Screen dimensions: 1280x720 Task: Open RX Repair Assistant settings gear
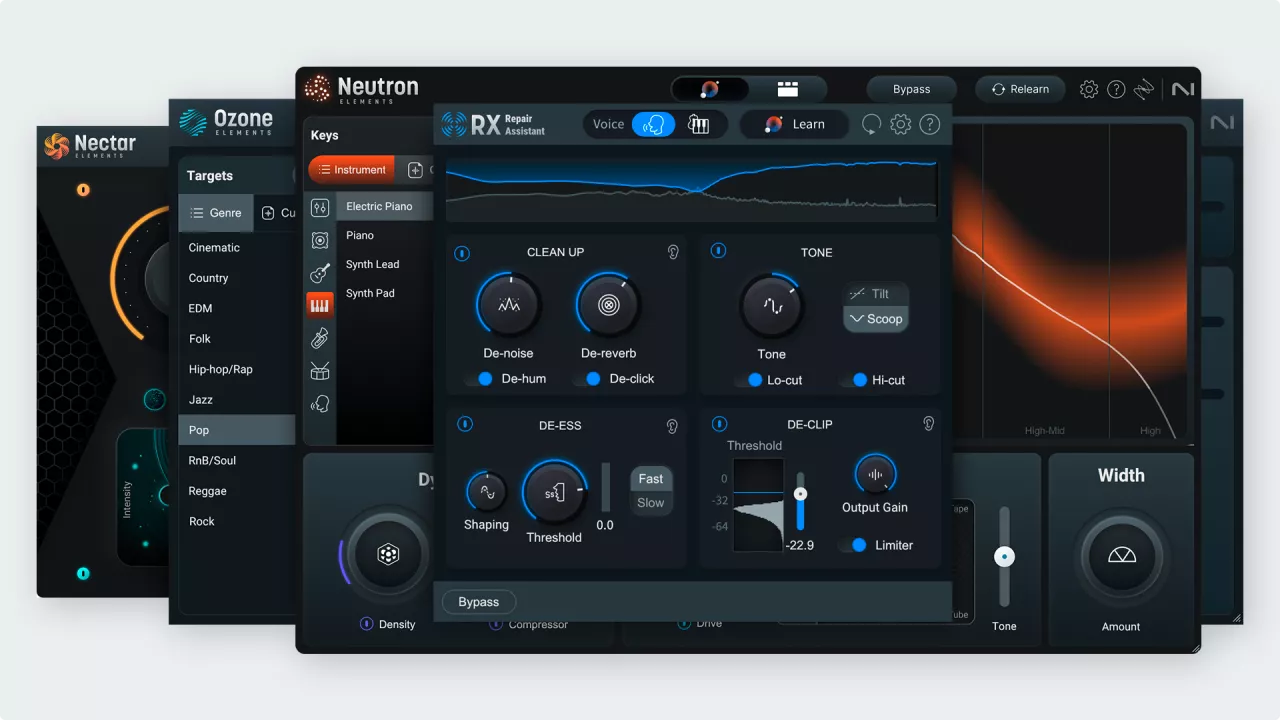click(x=901, y=125)
